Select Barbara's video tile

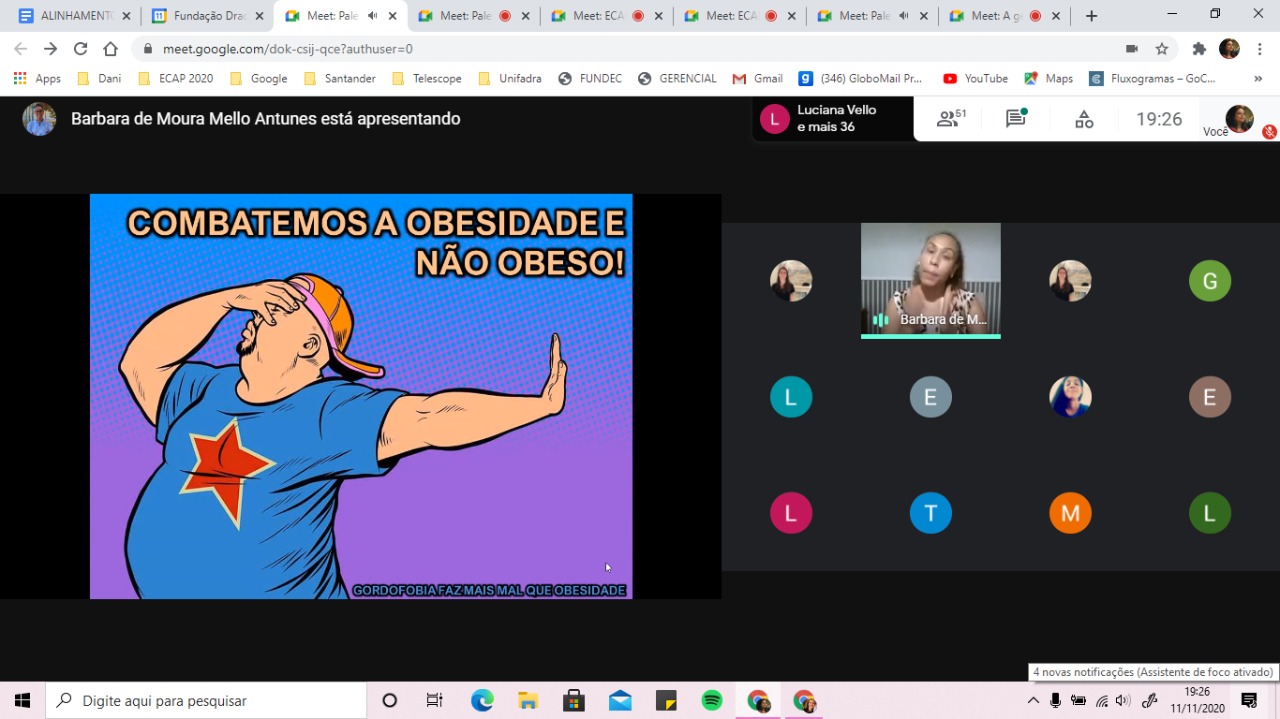click(931, 280)
